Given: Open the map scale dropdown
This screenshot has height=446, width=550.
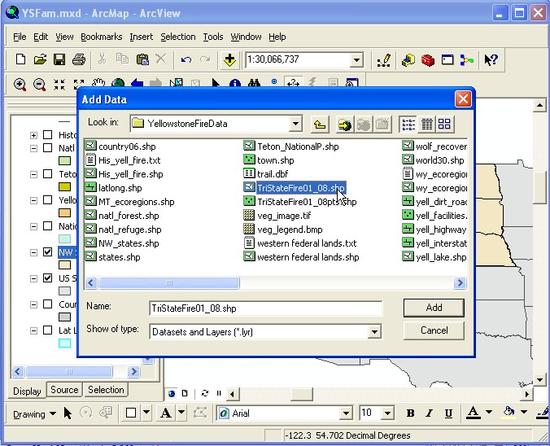Looking at the screenshot, I should (356, 60).
